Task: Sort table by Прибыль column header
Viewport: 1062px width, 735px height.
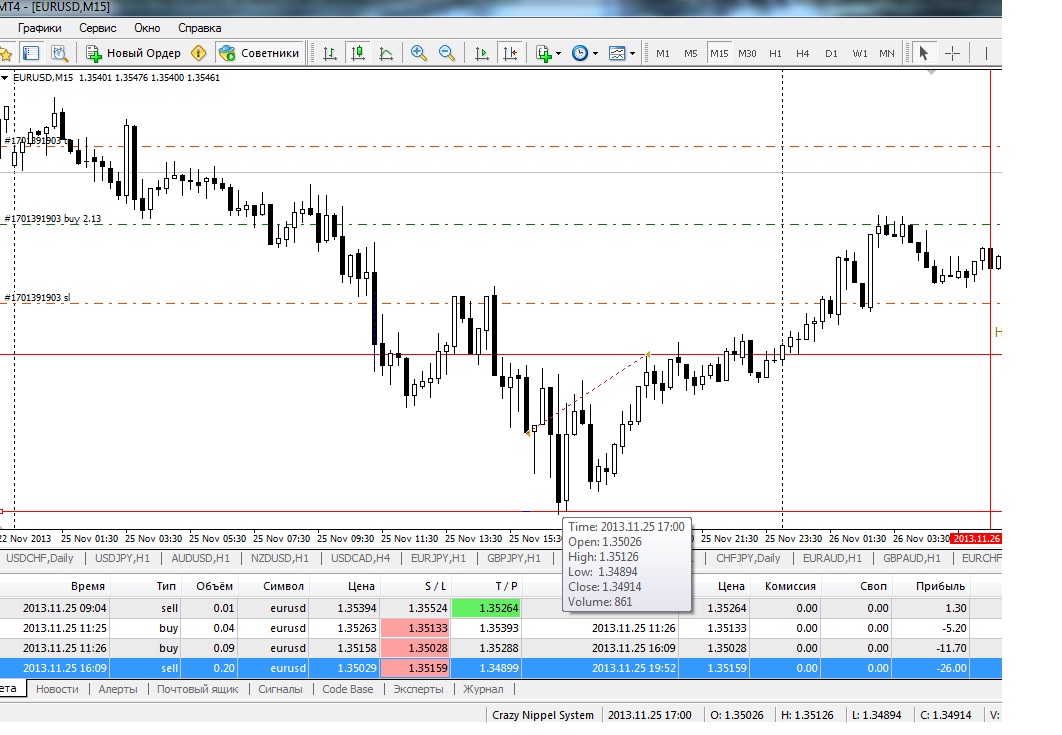Action: [940, 586]
